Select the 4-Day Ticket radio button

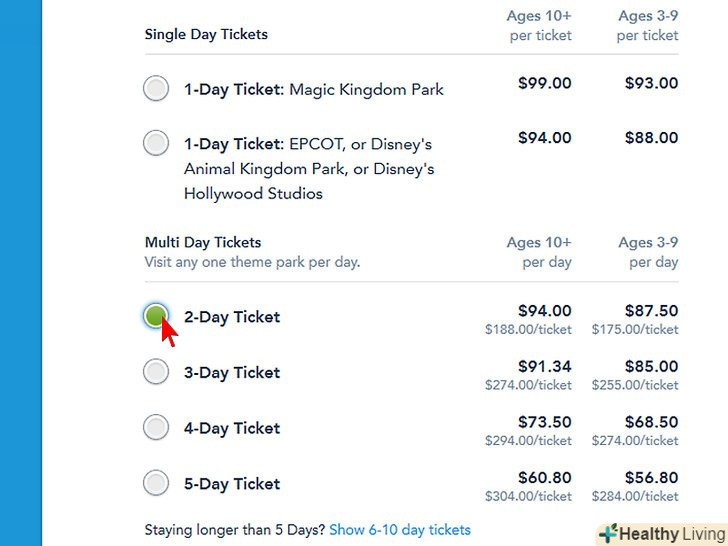tap(156, 428)
